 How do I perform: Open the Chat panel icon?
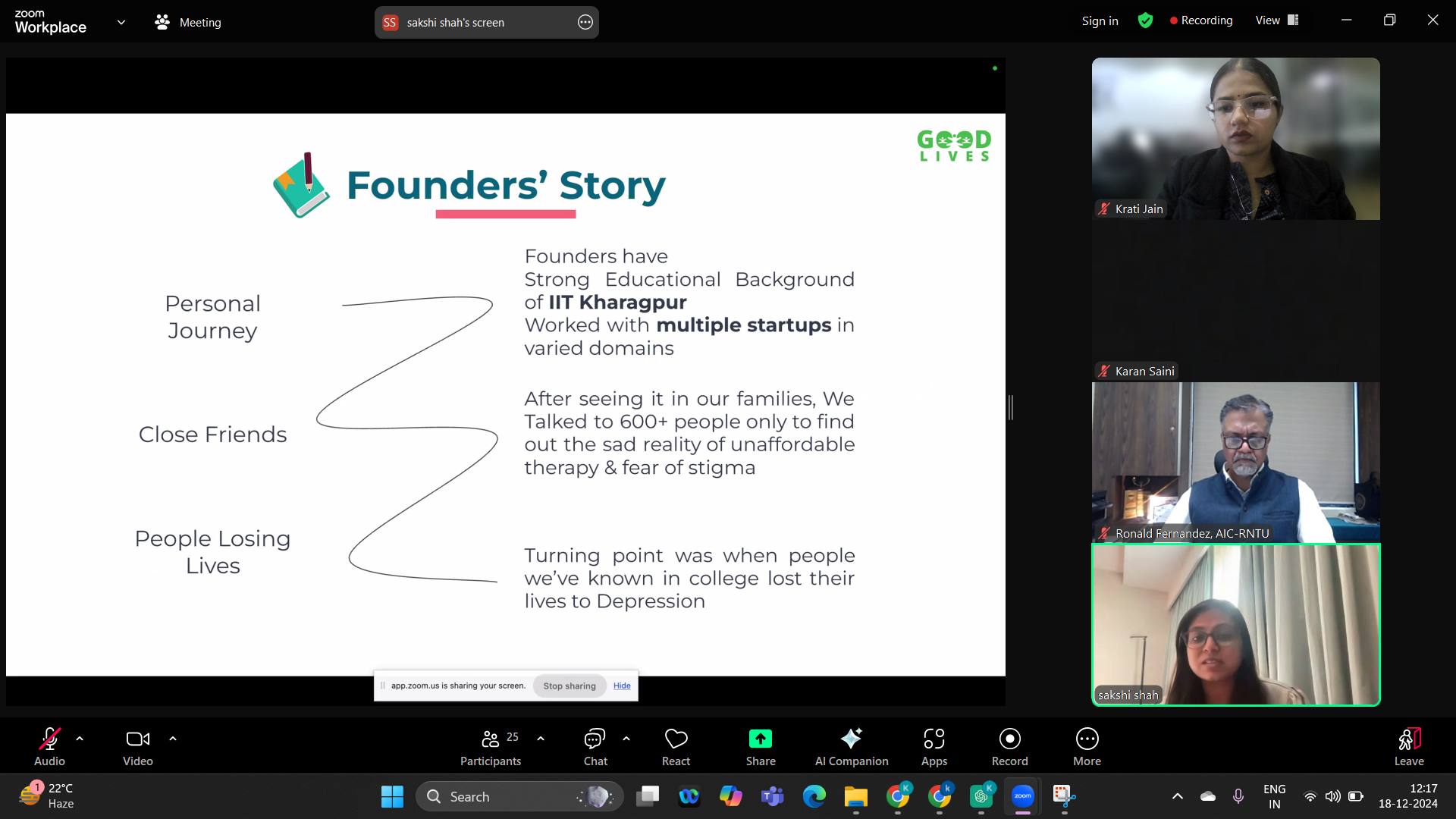(595, 739)
